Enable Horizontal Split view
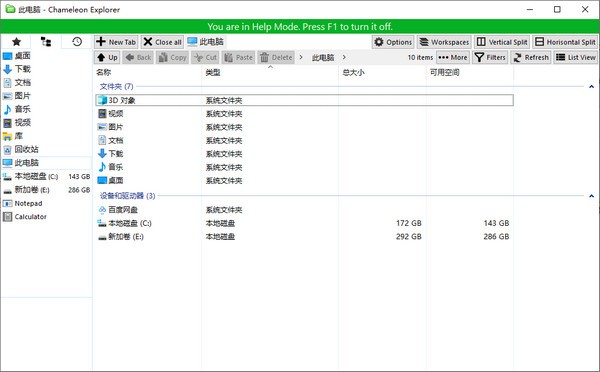The image size is (600, 372). point(565,42)
